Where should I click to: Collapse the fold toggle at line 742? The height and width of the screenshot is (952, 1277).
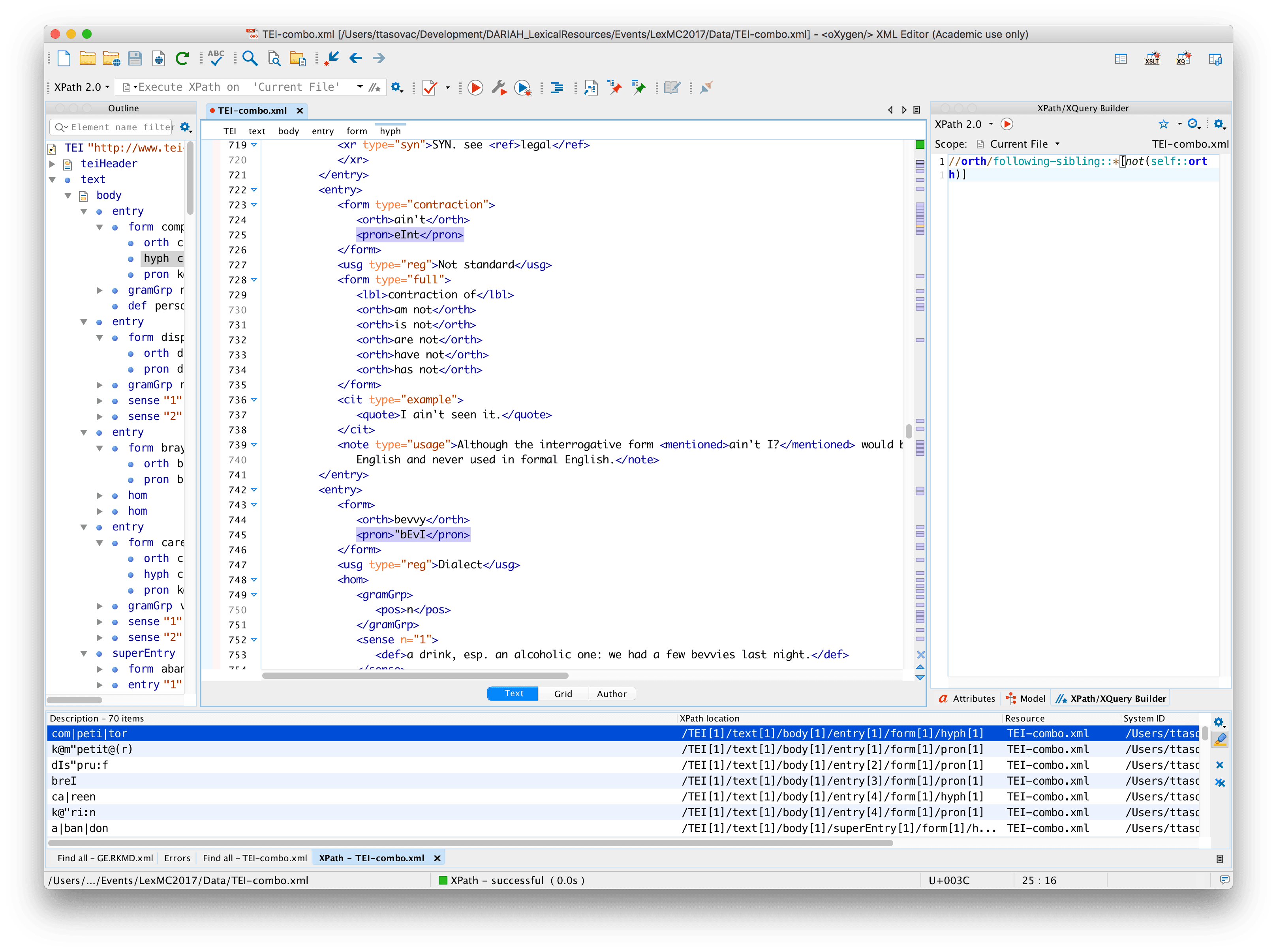[x=254, y=490]
